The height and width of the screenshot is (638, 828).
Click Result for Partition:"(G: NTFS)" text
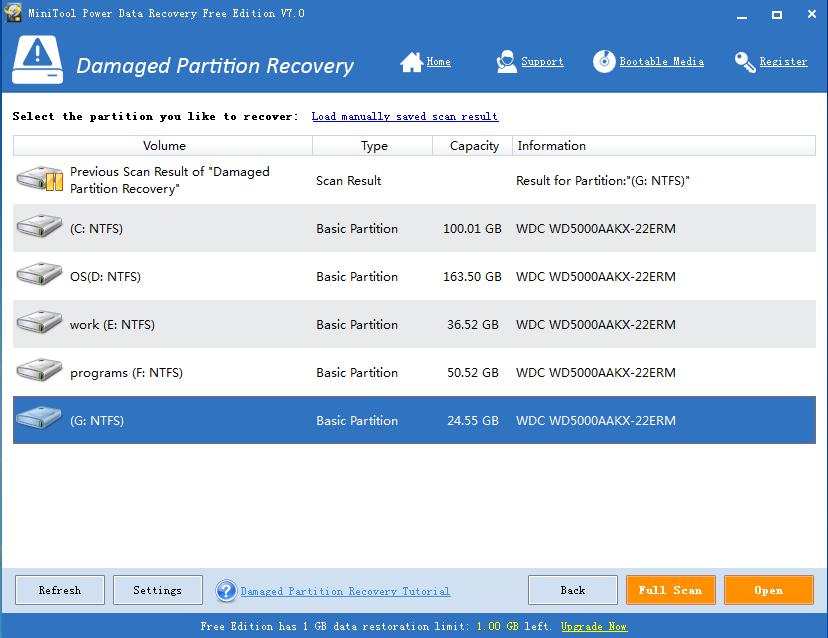[603, 181]
